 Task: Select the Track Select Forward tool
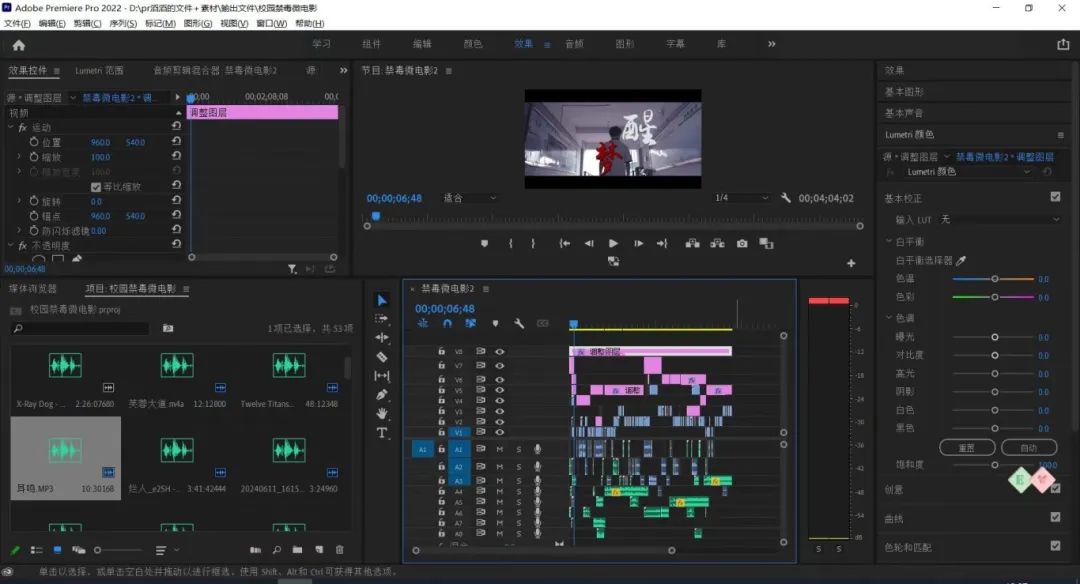pyautogui.click(x=382, y=319)
